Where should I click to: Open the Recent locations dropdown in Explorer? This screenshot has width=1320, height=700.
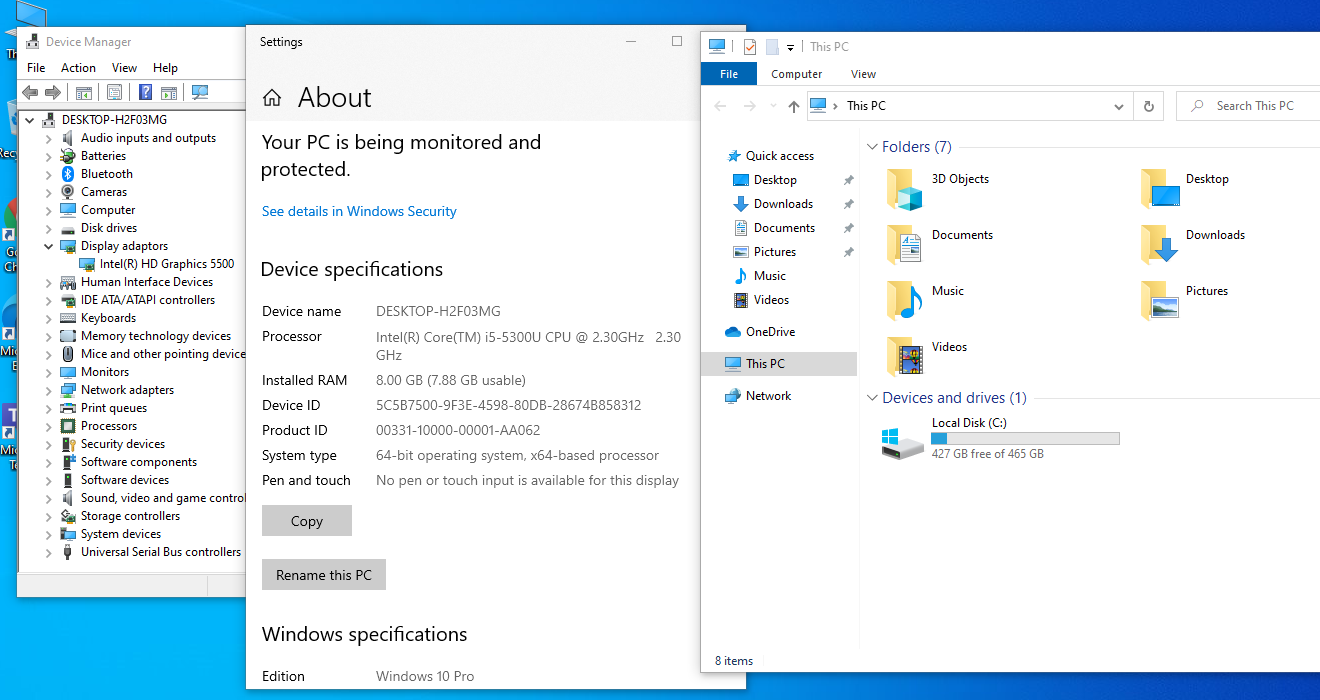773,106
